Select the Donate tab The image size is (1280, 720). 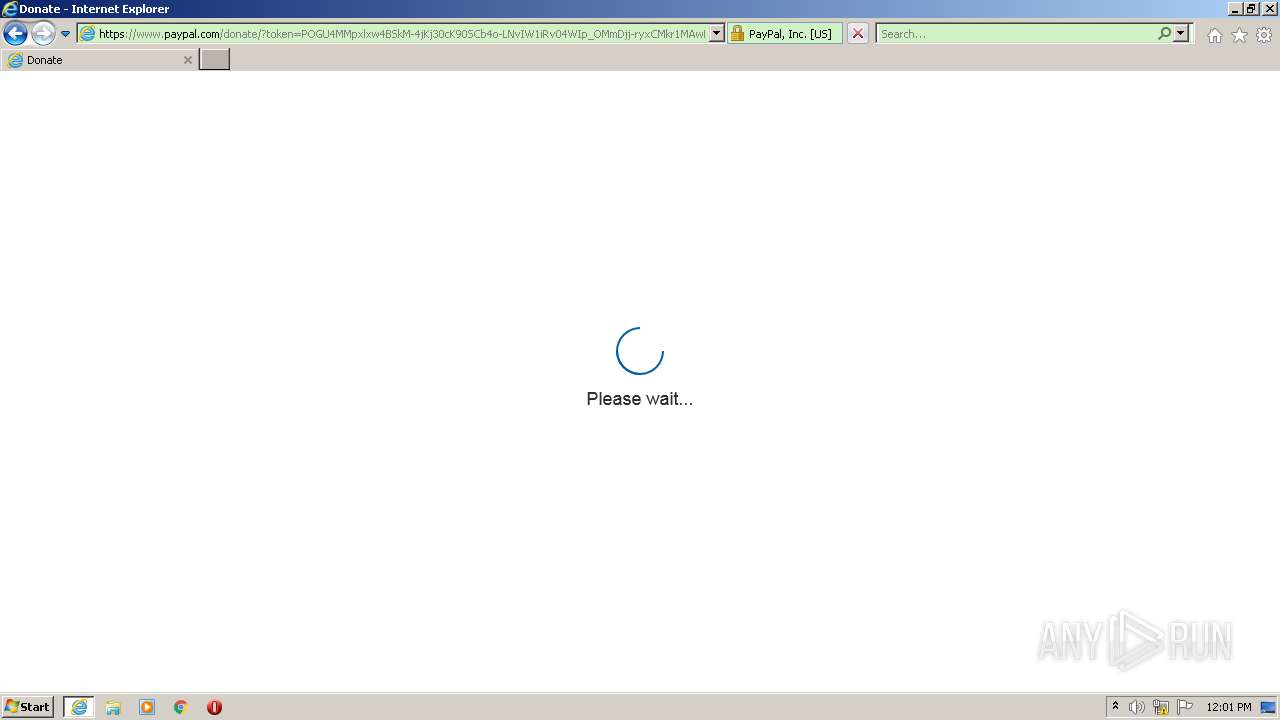[x=98, y=60]
